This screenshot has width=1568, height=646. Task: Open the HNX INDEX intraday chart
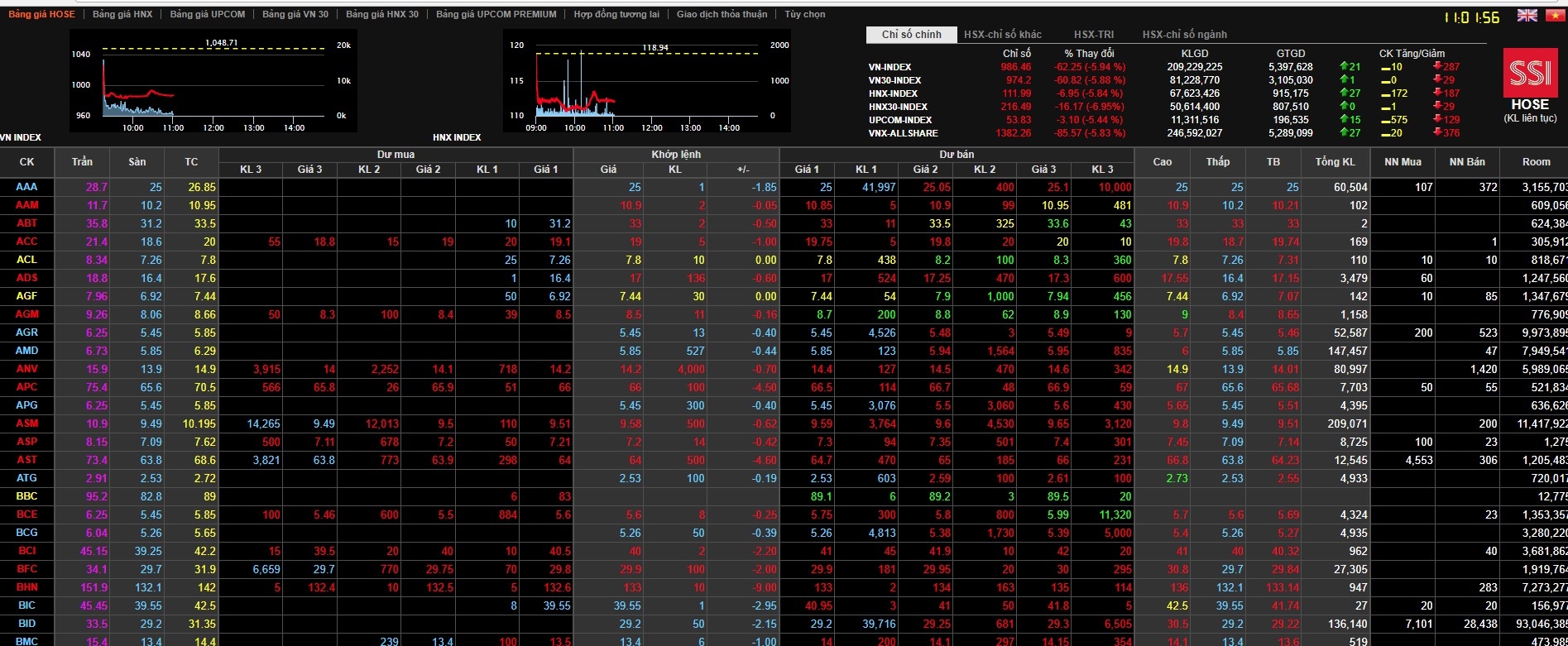645,81
